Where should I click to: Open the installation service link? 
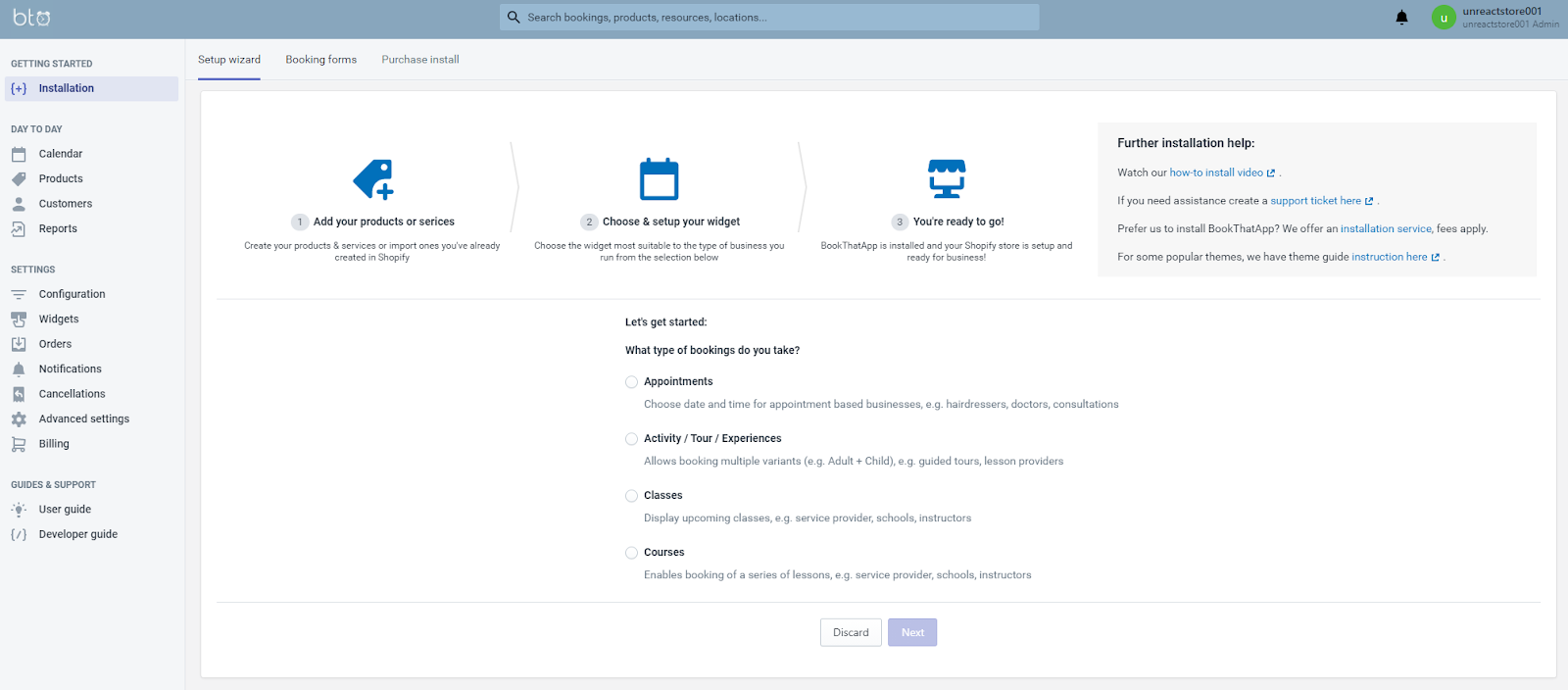tap(1386, 229)
